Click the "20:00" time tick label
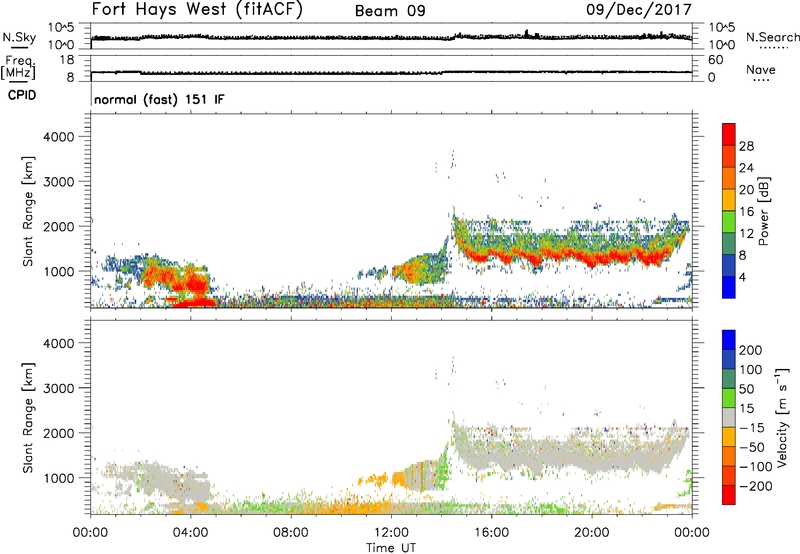 [x=592, y=533]
